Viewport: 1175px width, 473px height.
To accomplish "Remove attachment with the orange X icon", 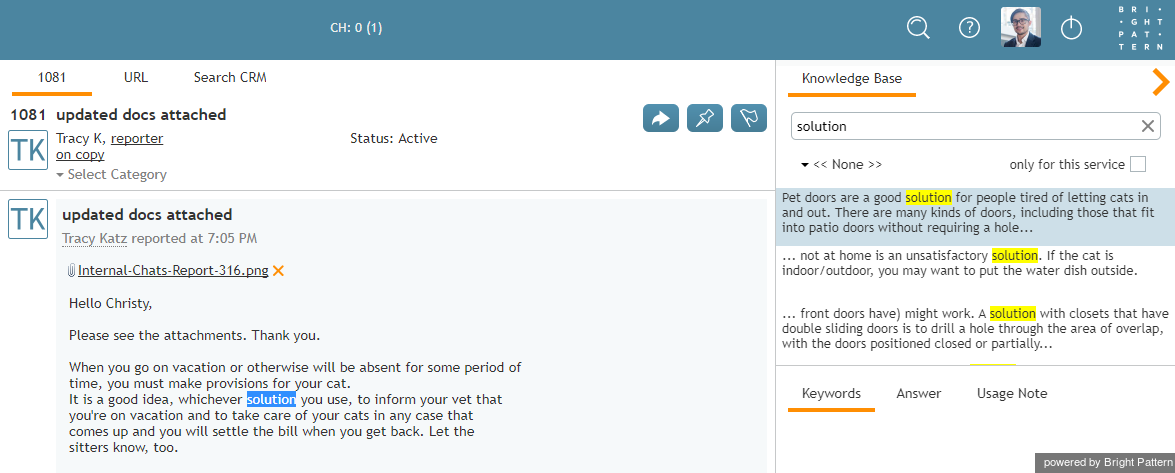I will point(278,271).
